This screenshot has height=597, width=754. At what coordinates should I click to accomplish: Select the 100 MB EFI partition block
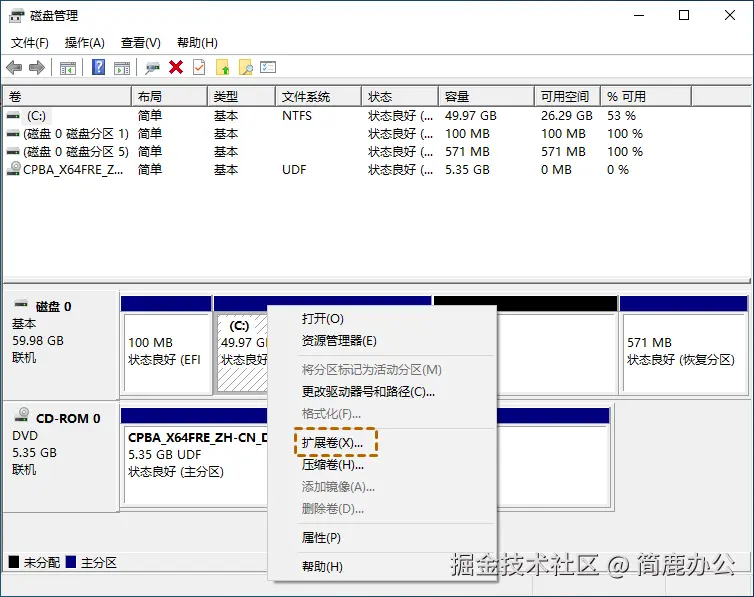[166, 346]
